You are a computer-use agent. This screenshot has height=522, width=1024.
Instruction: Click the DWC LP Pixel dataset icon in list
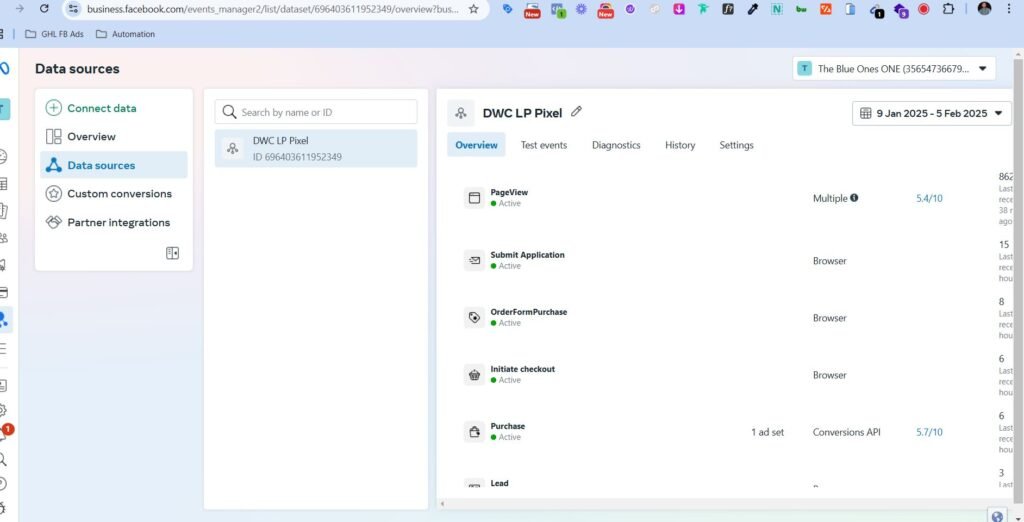click(x=232, y=148)
